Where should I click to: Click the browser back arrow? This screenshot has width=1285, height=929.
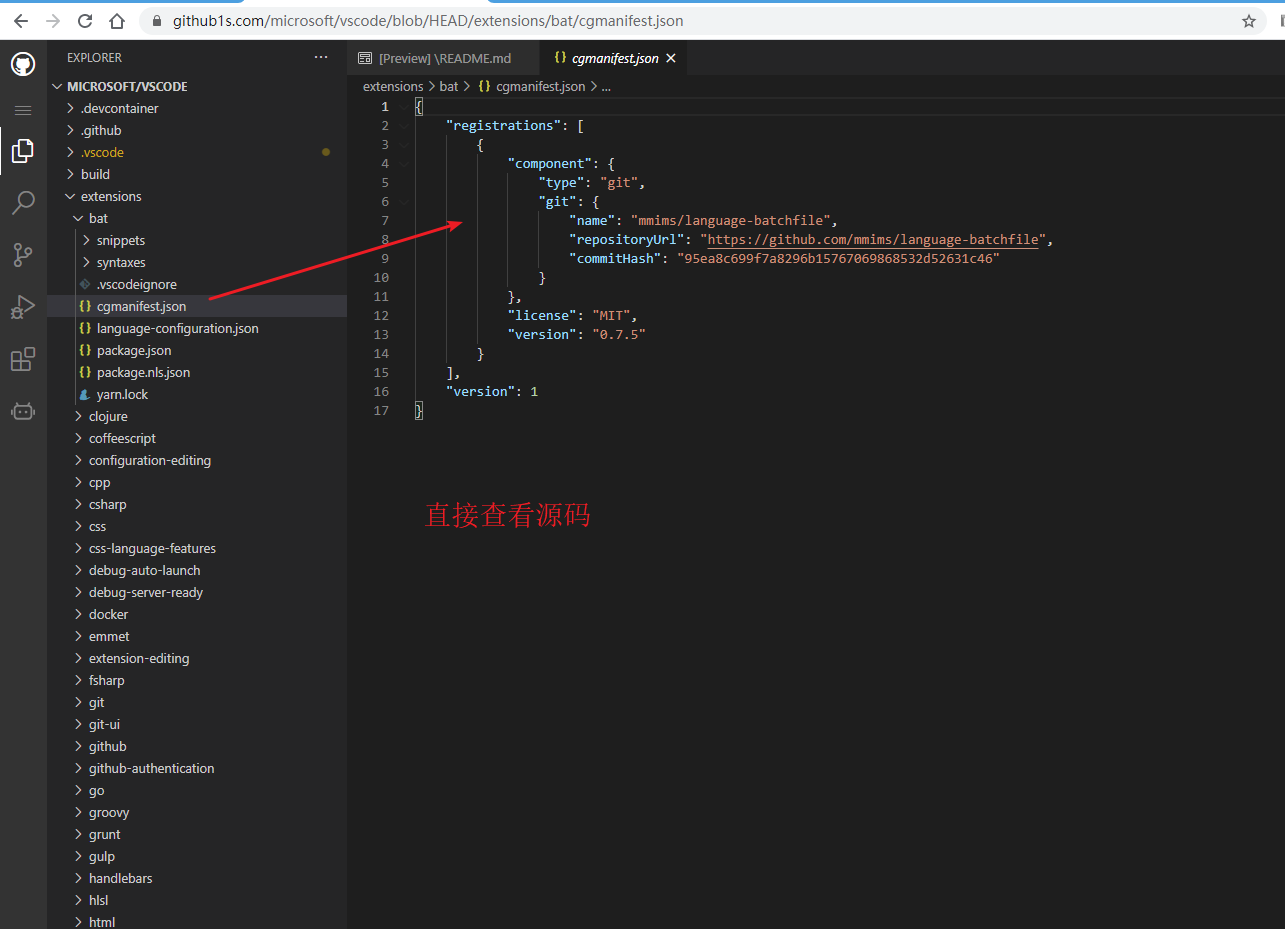point(21,21)
